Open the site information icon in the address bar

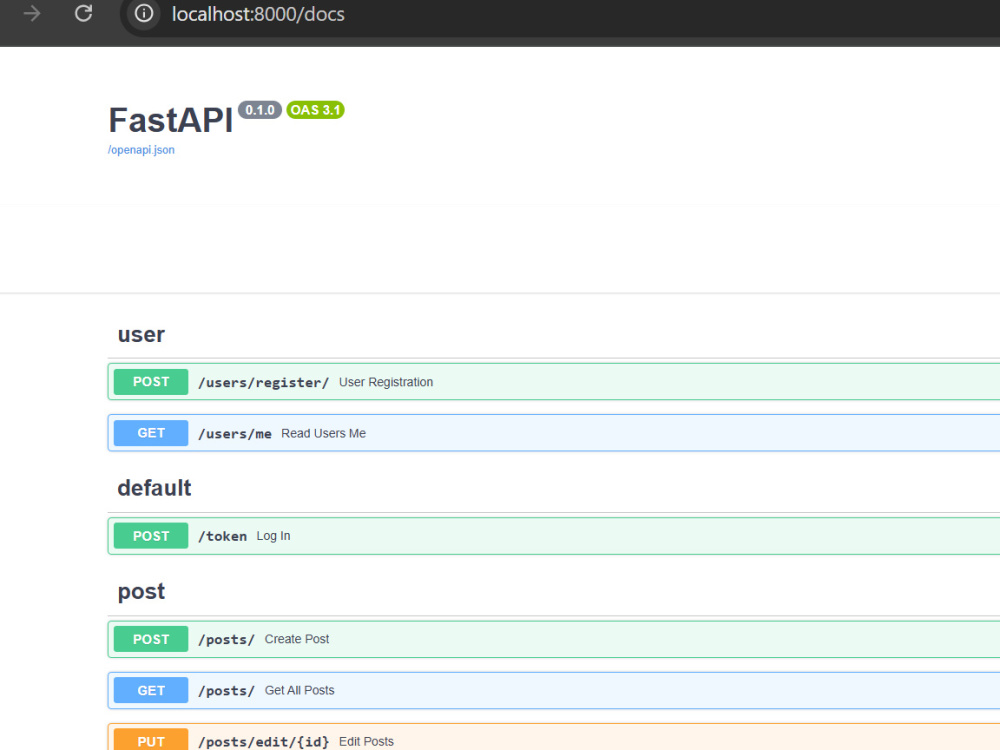pos(144,13)
